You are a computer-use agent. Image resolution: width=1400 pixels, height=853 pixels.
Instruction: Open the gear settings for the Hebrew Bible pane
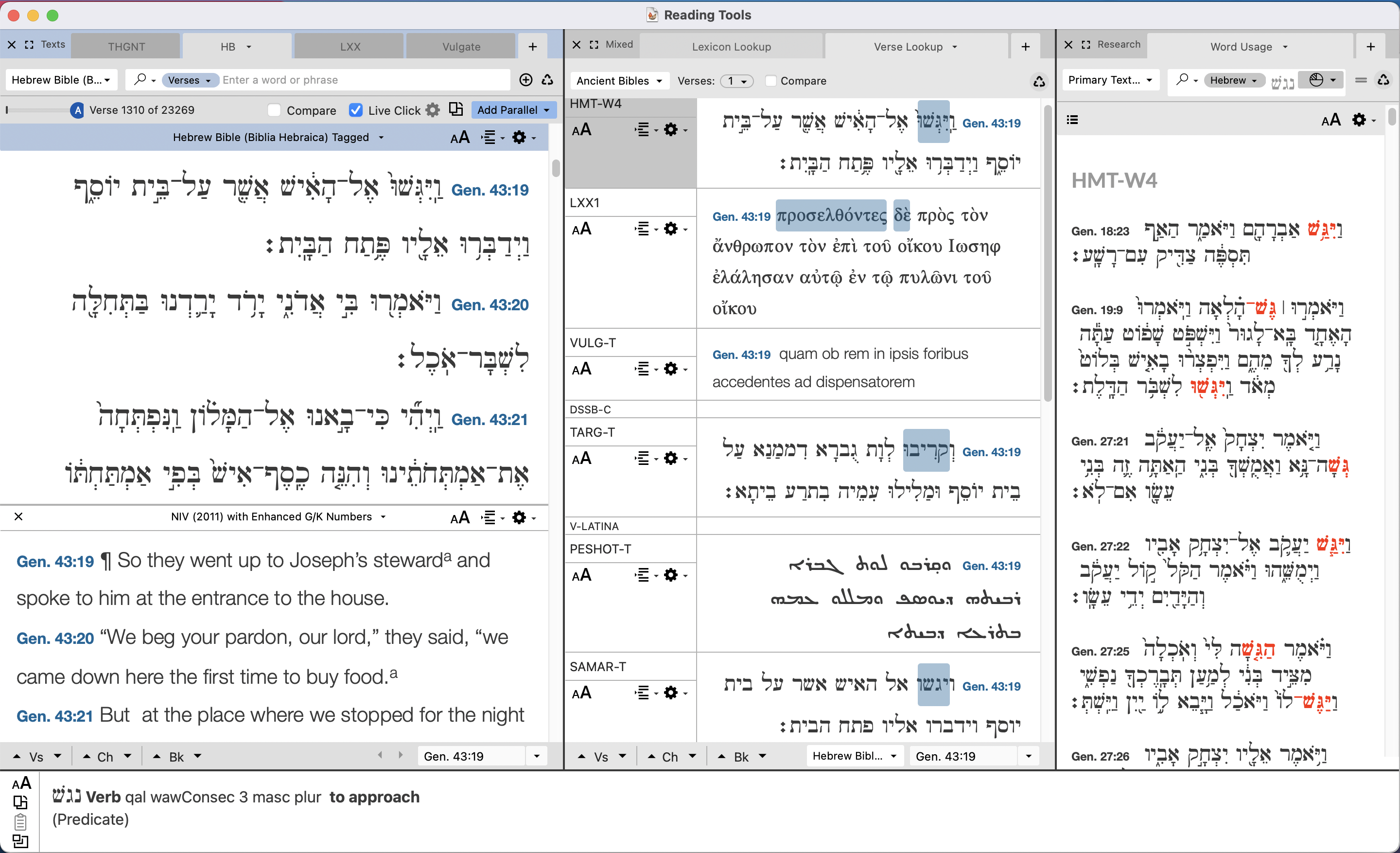tap(519, 137)
